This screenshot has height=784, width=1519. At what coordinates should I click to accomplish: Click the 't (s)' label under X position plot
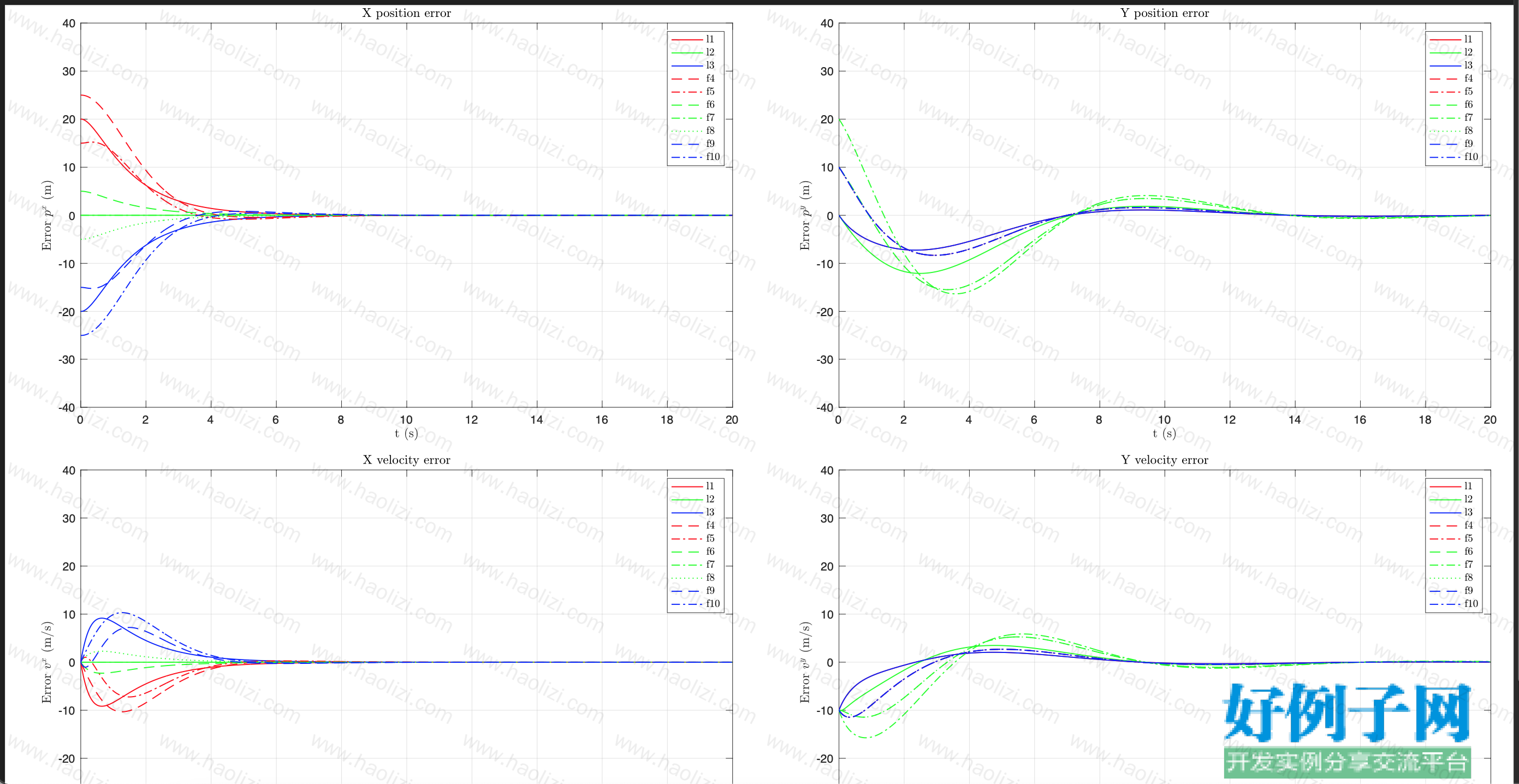[406, 434]
